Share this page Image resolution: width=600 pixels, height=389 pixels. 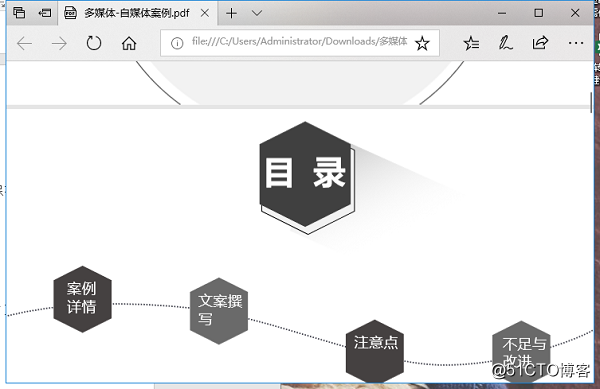pos(540,42)
